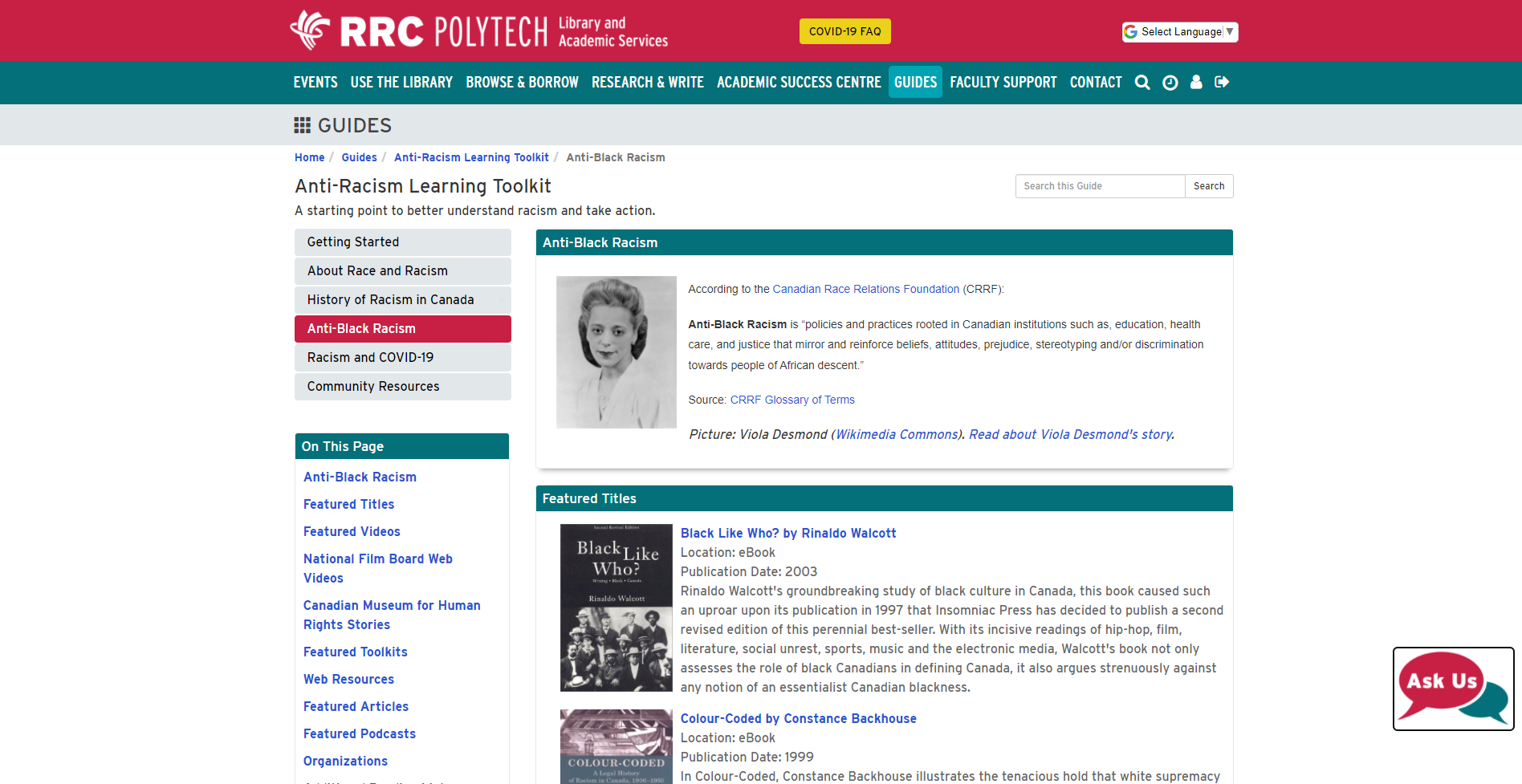
Task: Open the Events menu
Action: click(315, 82)
